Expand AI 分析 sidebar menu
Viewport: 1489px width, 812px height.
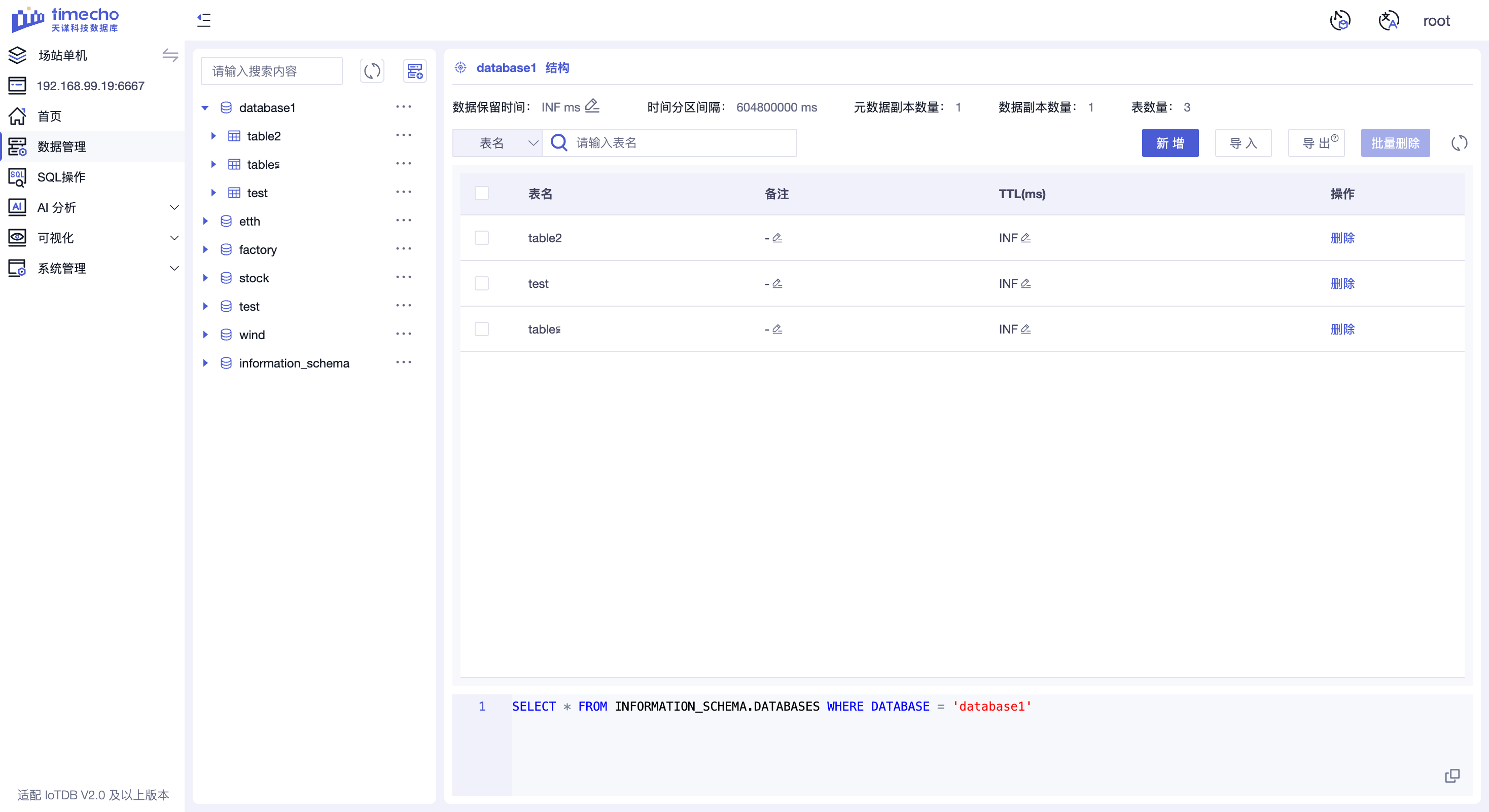pyautogui.click(x=92, y=207)
